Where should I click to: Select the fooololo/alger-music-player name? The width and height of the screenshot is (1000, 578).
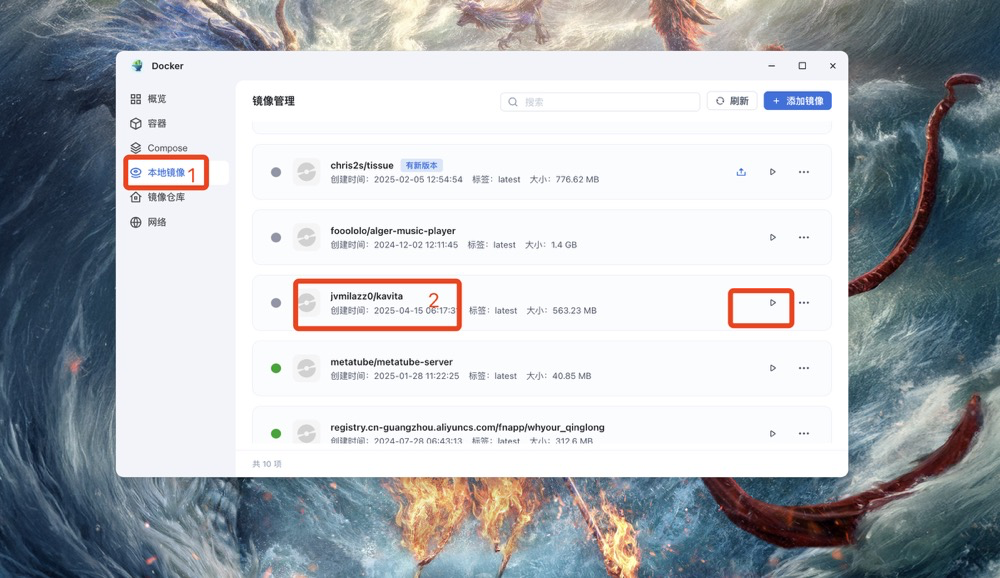click(393, 230)
